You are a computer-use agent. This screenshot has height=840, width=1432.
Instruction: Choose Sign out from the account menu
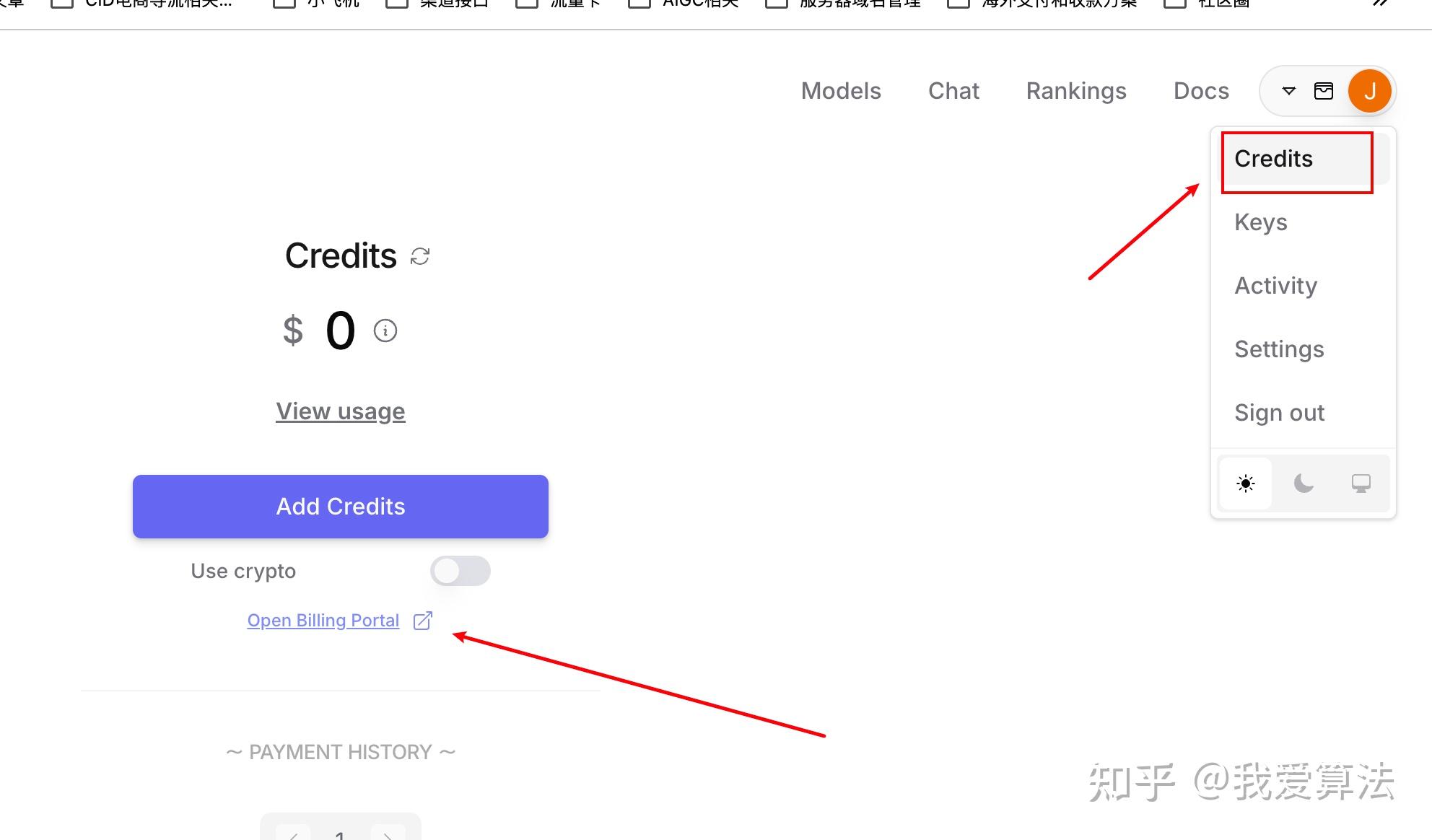click(x=1279, y=413)
